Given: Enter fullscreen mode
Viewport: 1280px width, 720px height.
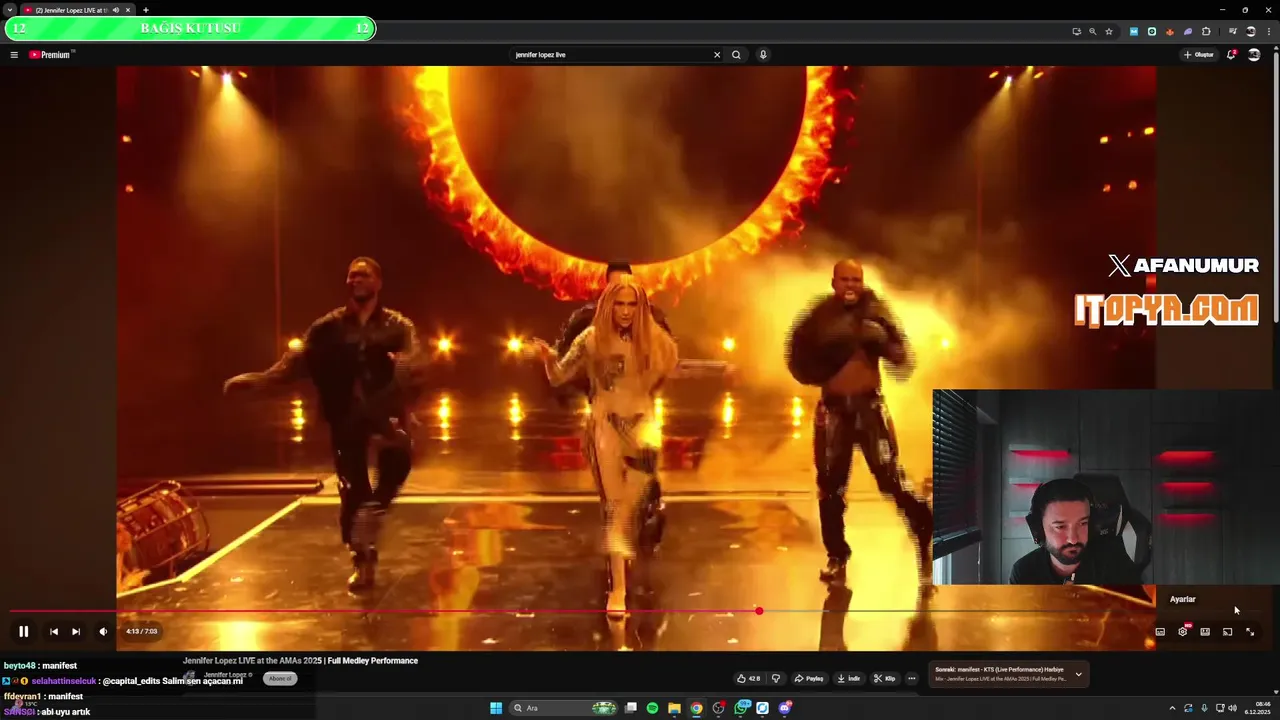Looking at the screenshot, I should pyautogui.click(x=1250, y=631).
